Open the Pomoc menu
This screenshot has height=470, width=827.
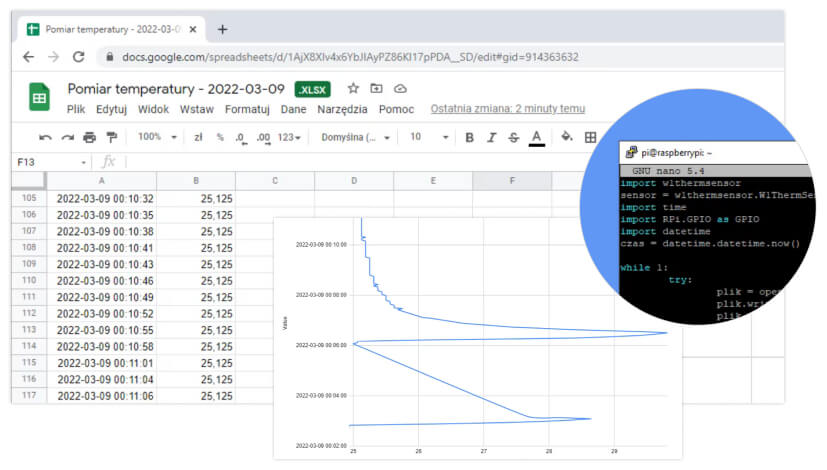click(x=396, y=109)
